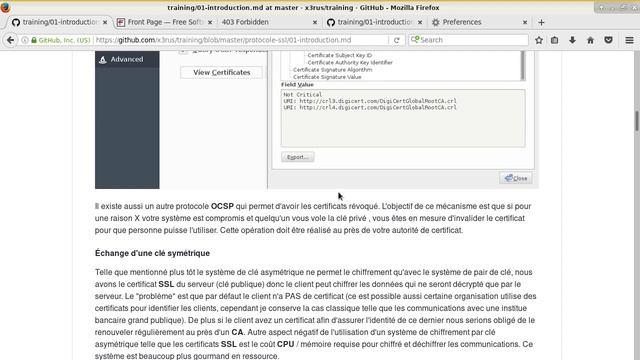Click the Export... button in image

(x=298, y=157)
